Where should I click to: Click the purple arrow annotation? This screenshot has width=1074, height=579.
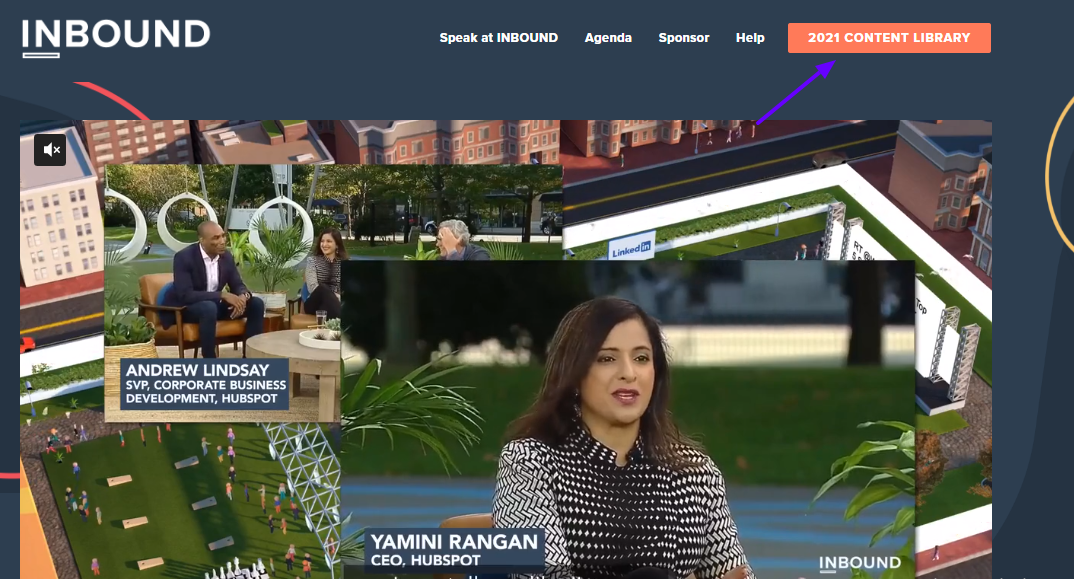coord(794,93)
